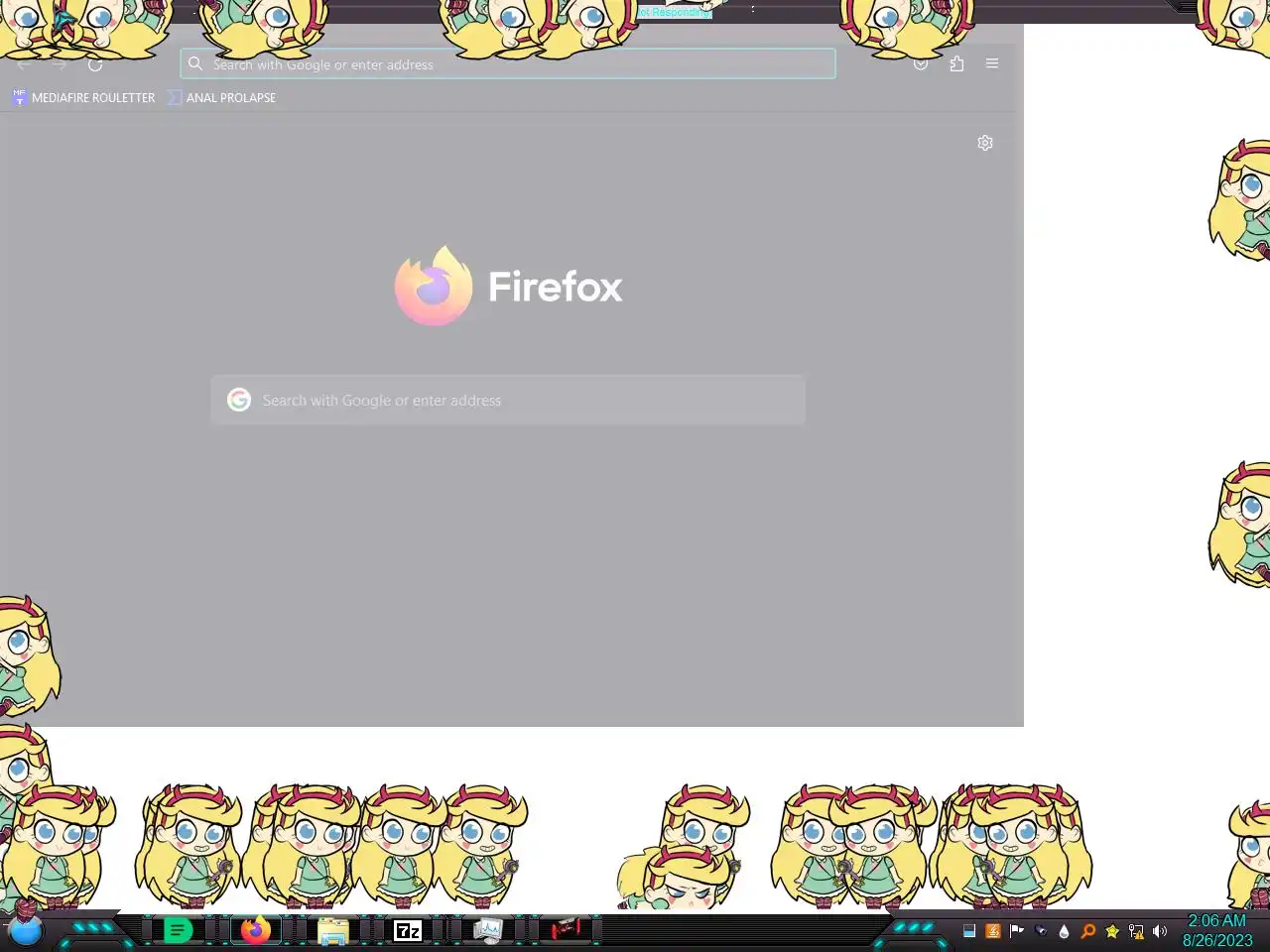Open the Pocket save icon in toolbar
This screenshot has width=1270, height=952.
pos(921,63)
